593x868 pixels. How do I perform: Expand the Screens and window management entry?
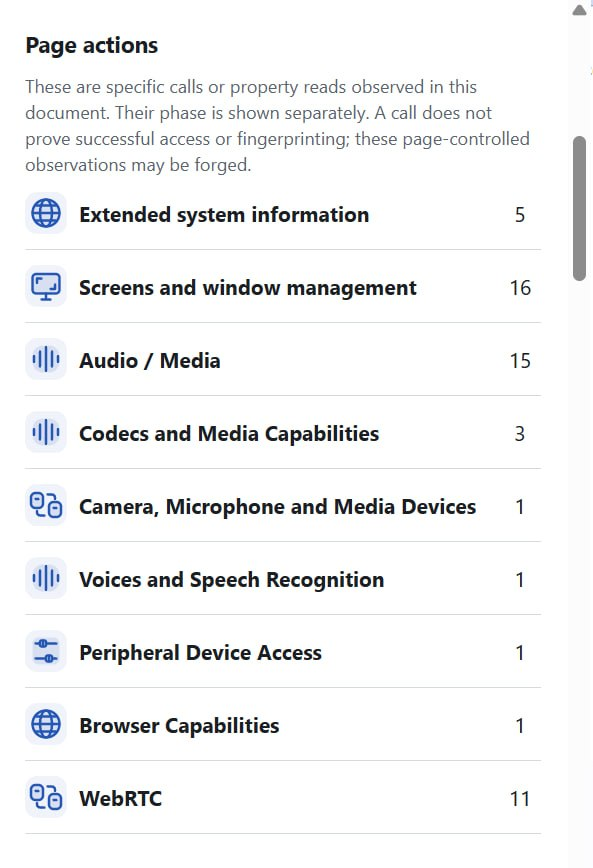tap(283, 287)
